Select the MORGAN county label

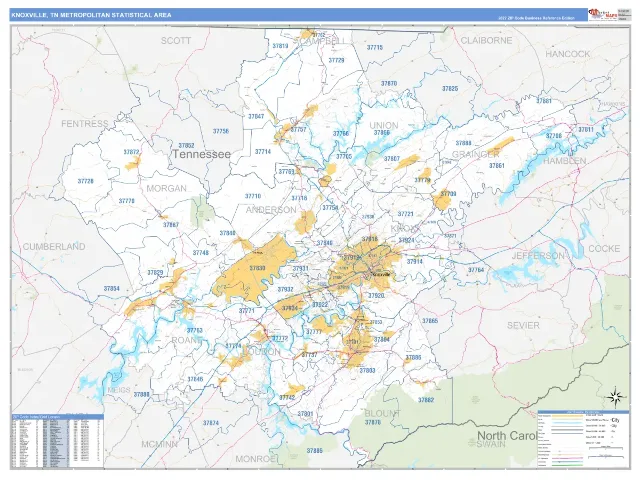coord(167,189)
